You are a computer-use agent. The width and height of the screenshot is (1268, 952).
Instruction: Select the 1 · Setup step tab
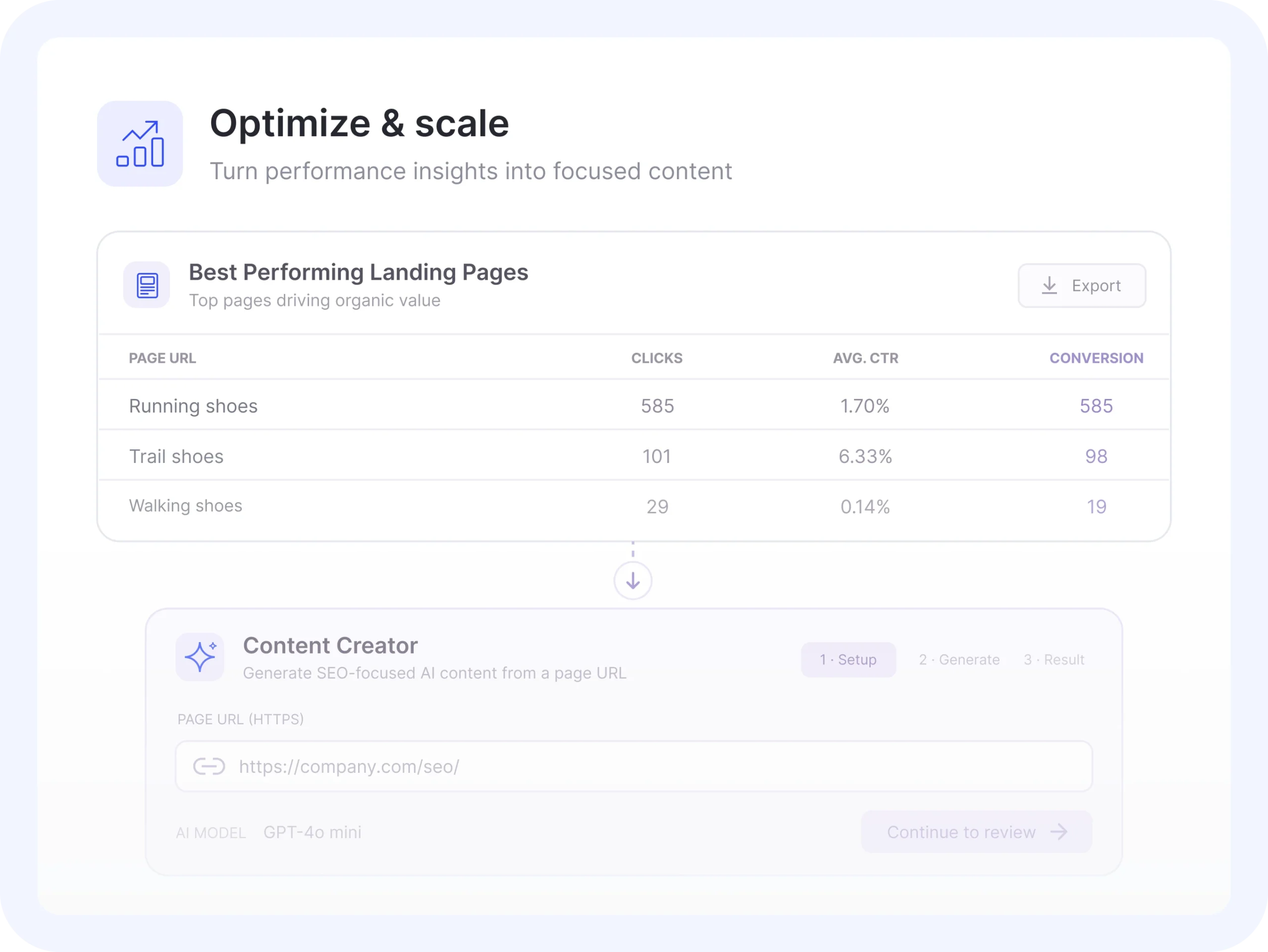click(x=848, y=660)
